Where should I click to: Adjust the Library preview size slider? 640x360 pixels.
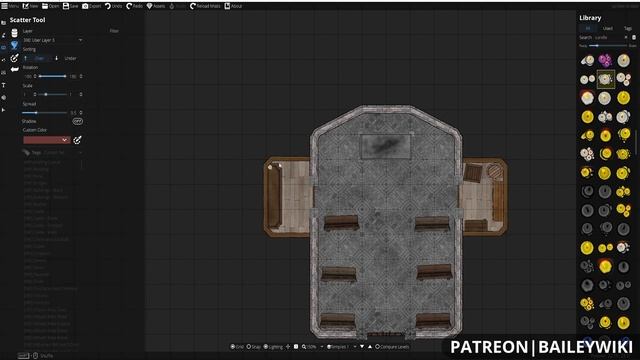(608, 46)
